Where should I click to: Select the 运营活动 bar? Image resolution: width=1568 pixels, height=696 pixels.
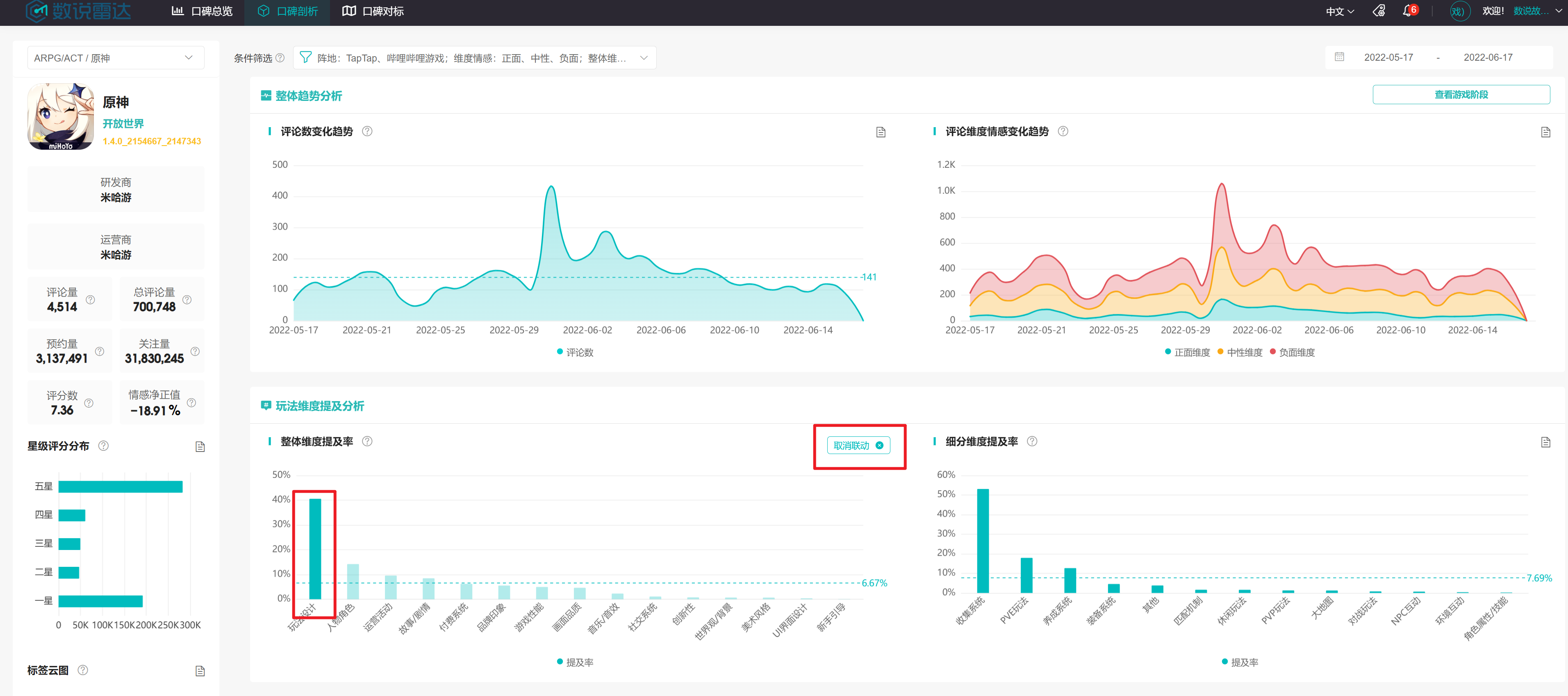[390, 587]
